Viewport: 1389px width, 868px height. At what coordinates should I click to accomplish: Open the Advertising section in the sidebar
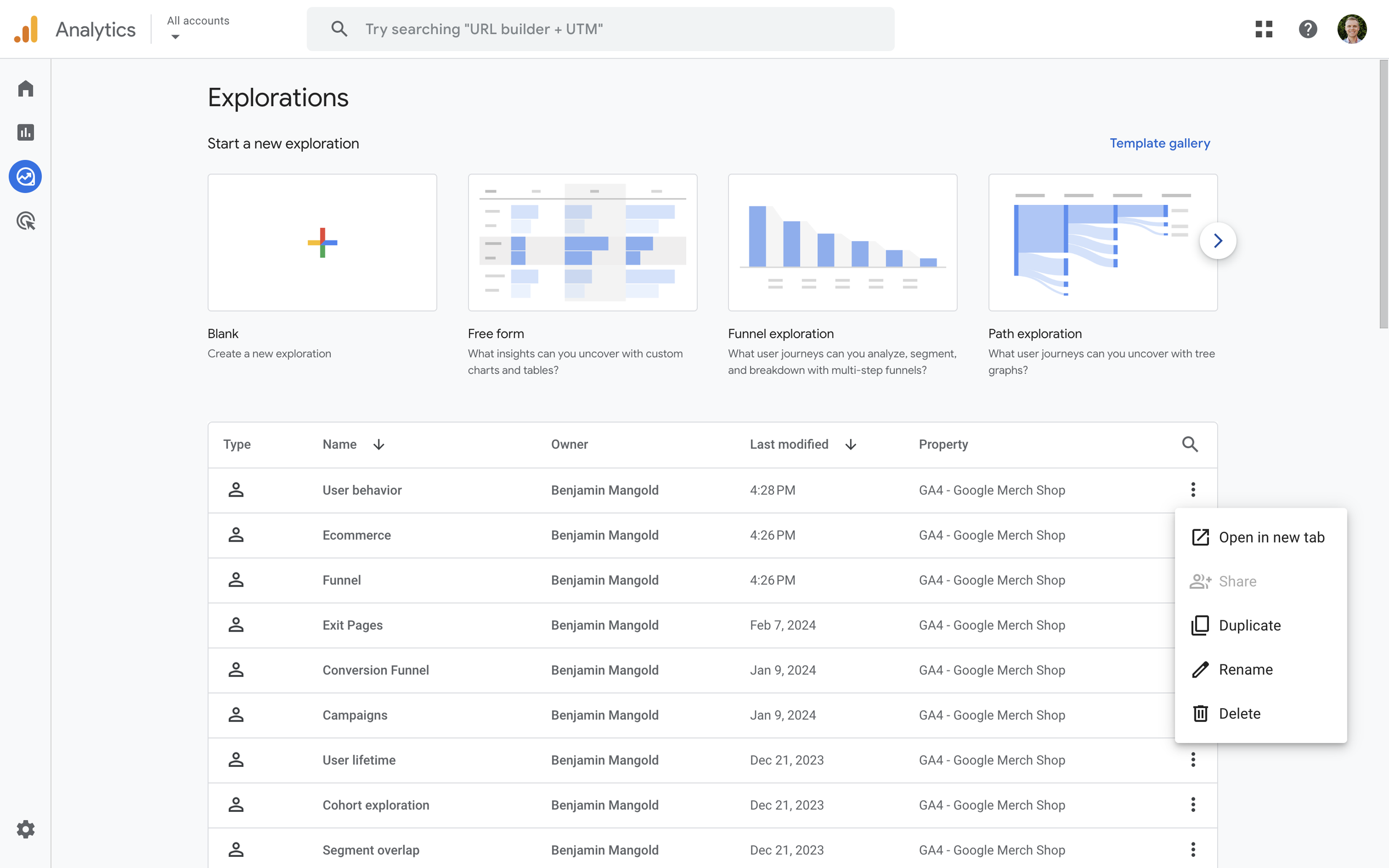click(25, 220)
